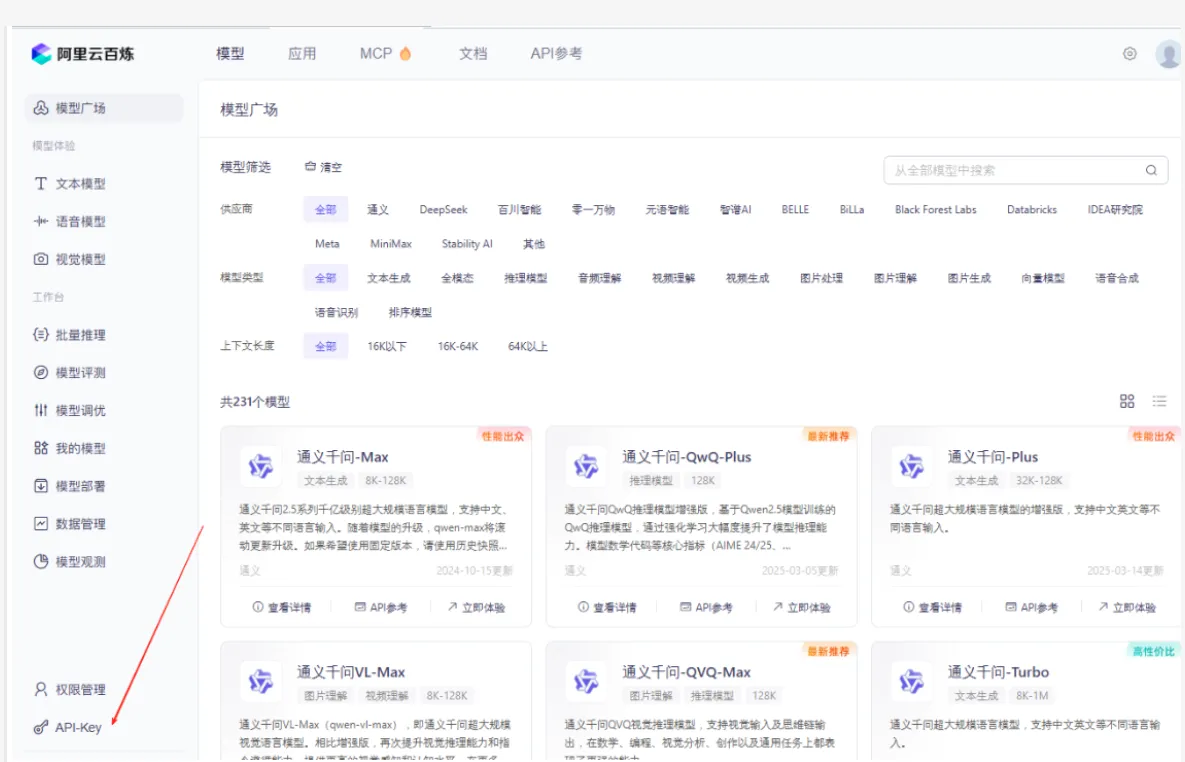Viewport: 1185px width, 762px height.
Task: Open the settings gear icon in top bar
Action: coord(1129,54)
